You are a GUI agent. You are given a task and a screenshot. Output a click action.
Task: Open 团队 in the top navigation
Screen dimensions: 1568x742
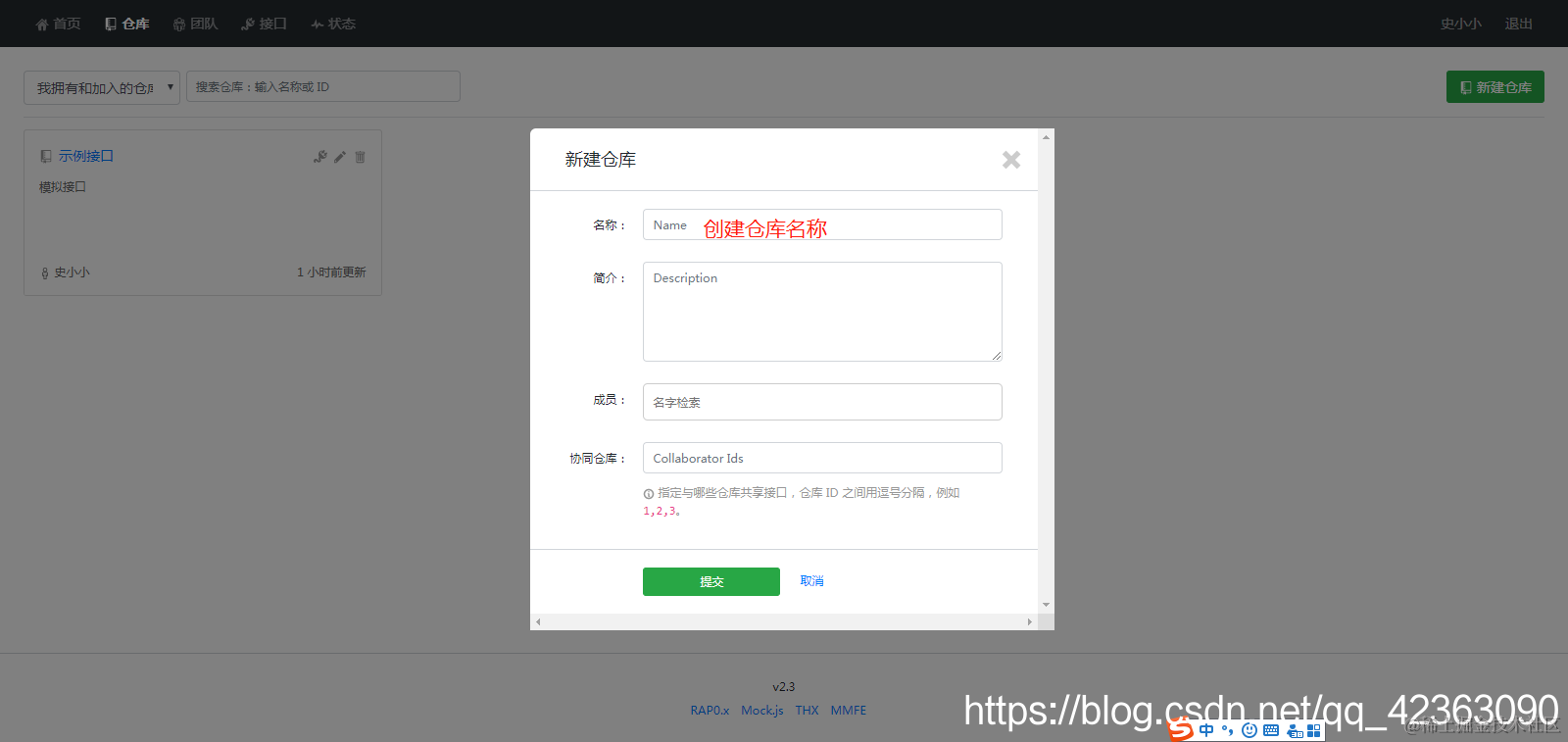point(195,24)
